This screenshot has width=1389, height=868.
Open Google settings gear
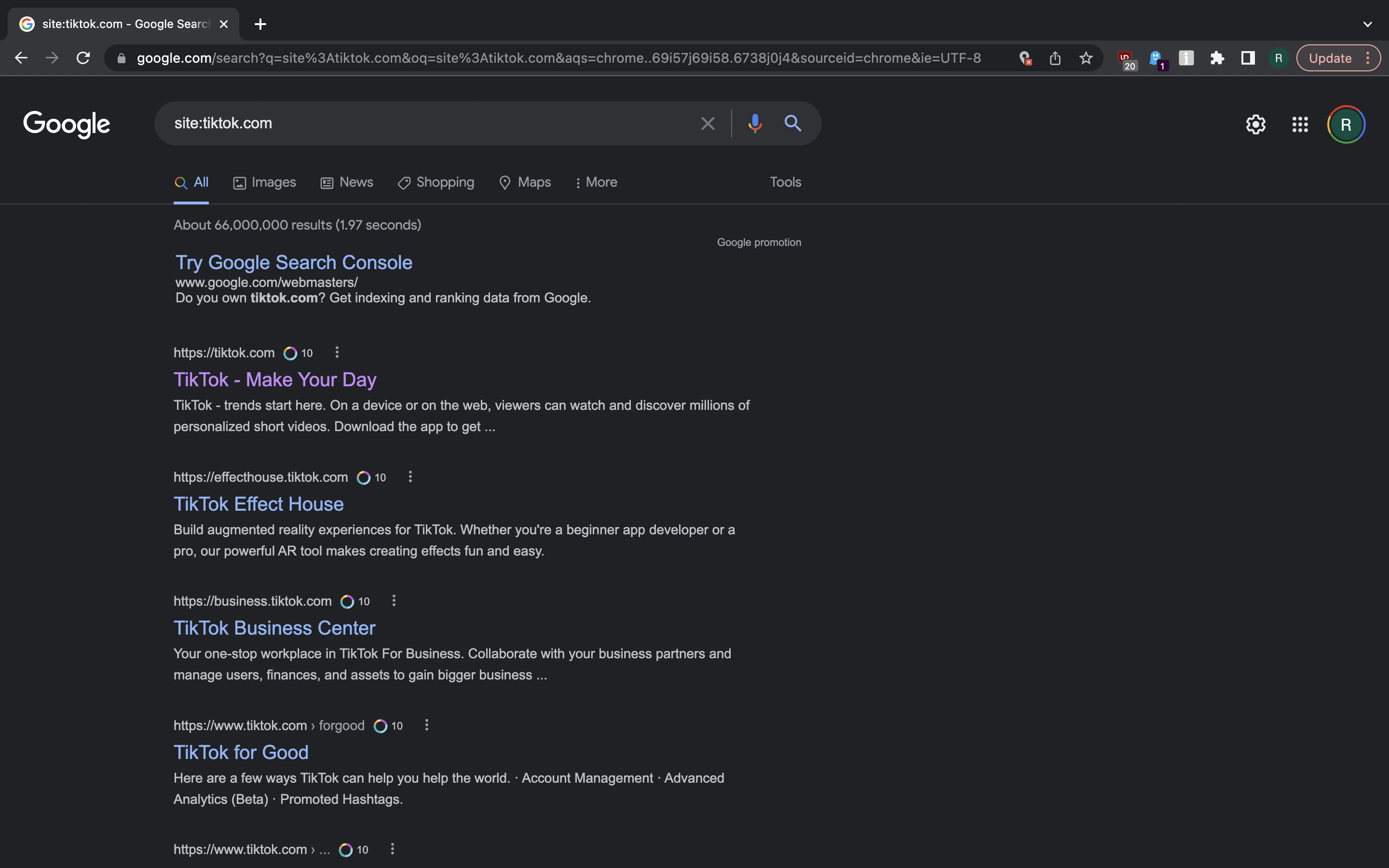(1255, 124)
